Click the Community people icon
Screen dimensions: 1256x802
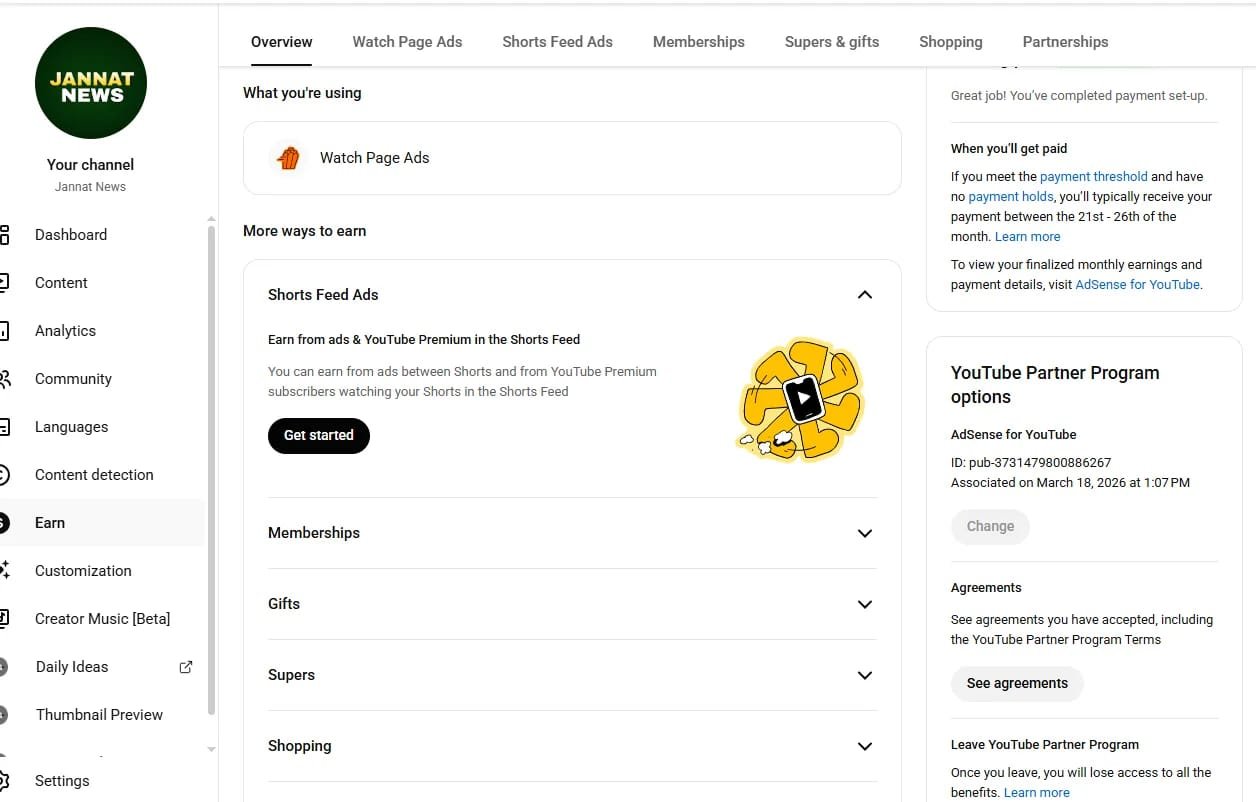(5, 379)
